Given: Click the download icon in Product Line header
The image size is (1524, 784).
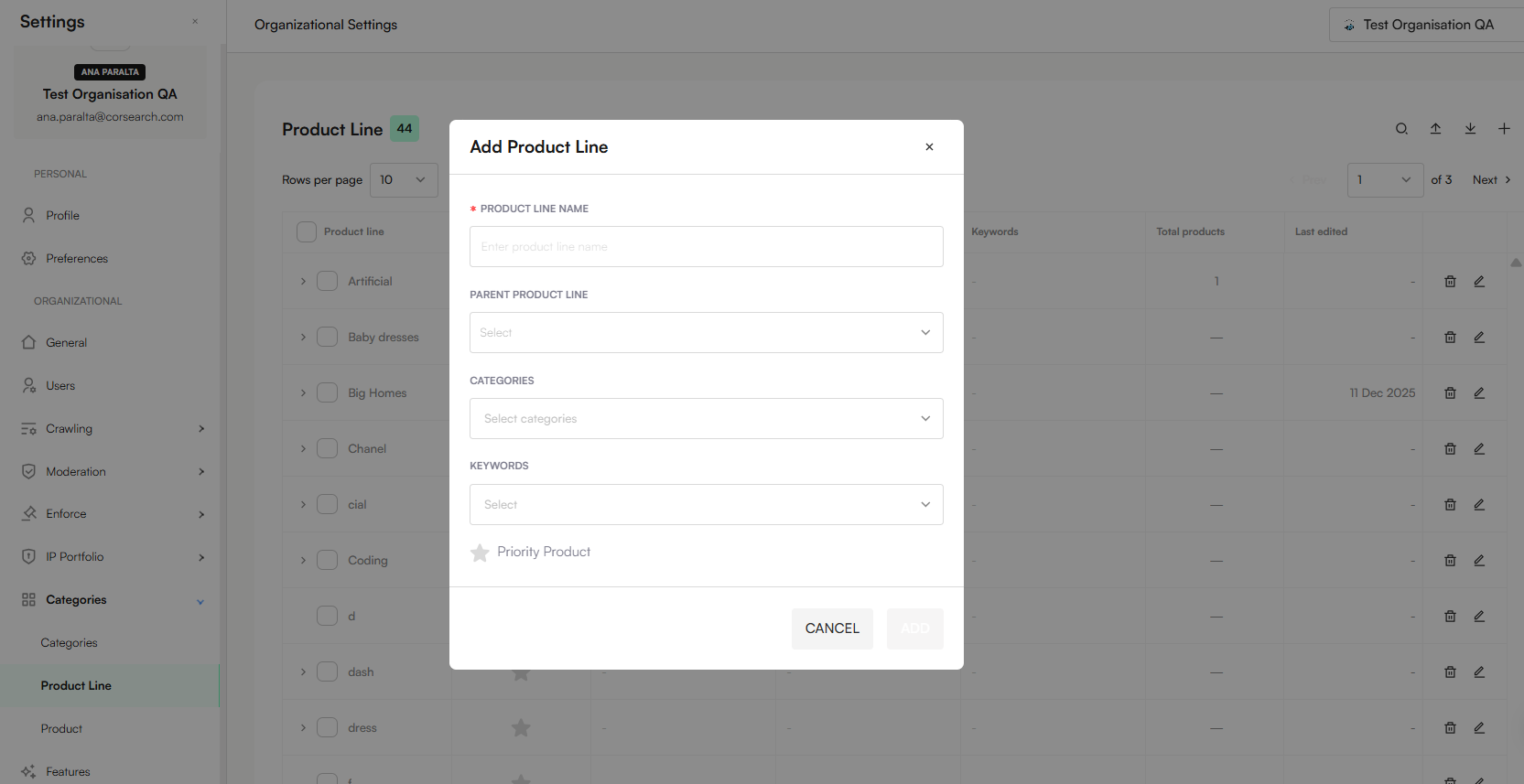Looking at the screenshot, I should tap(1470, 129).
